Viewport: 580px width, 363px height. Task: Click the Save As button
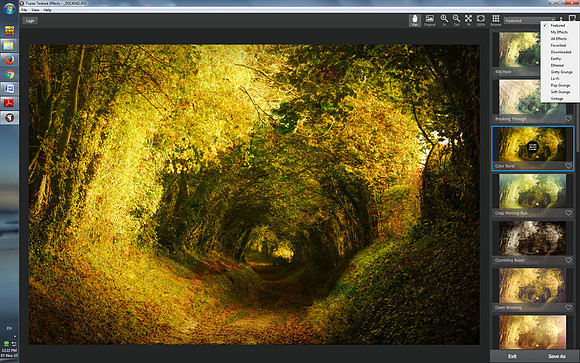[x=557, y=356]
